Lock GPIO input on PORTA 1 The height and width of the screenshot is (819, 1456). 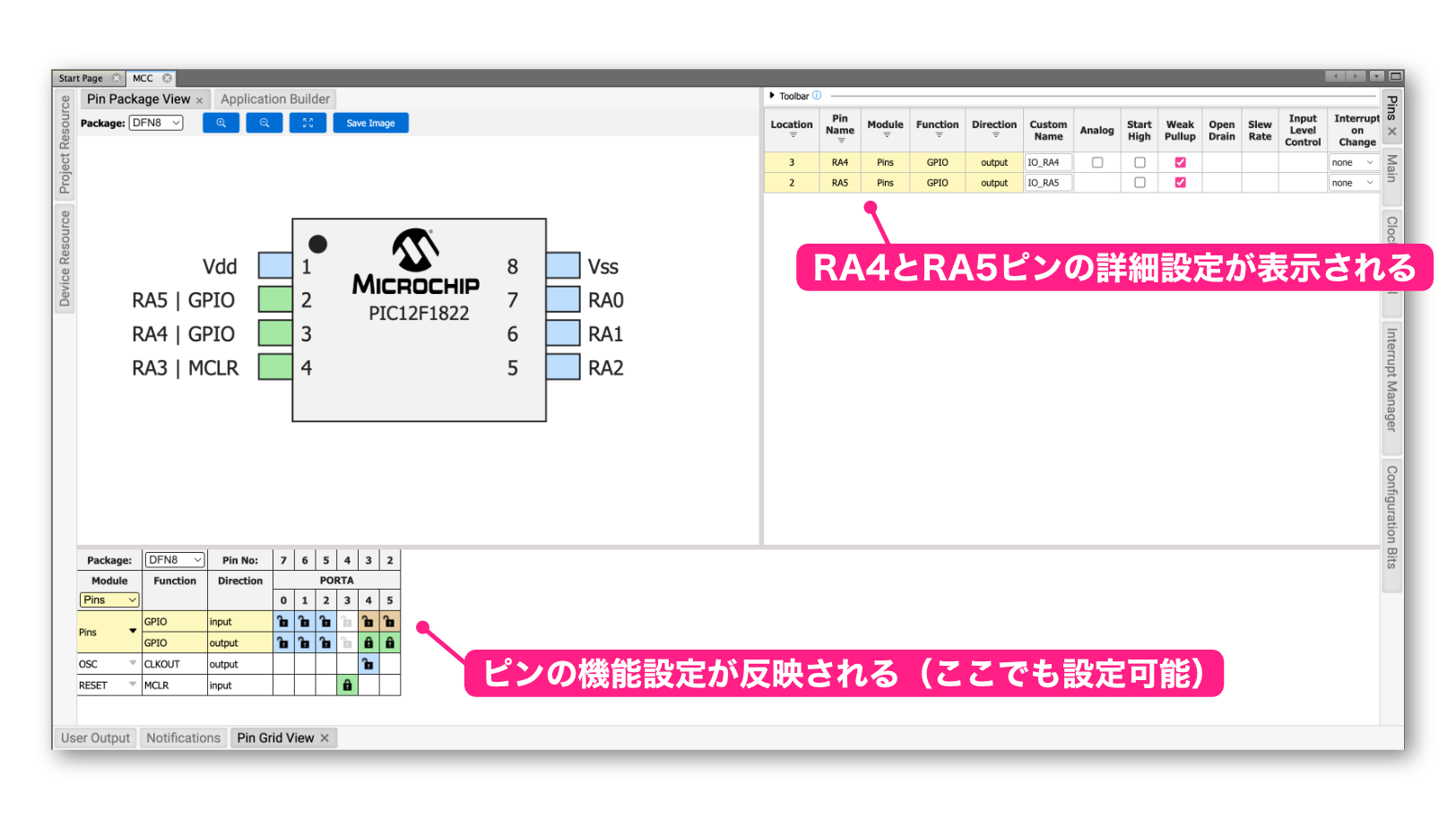[x=305, y=621]
